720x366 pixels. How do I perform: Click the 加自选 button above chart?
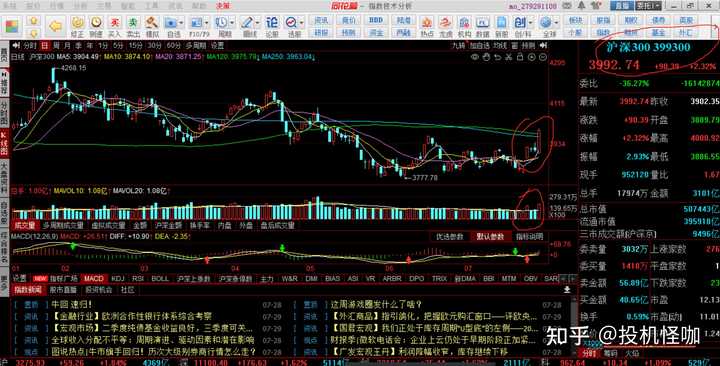tap(479, 45)
